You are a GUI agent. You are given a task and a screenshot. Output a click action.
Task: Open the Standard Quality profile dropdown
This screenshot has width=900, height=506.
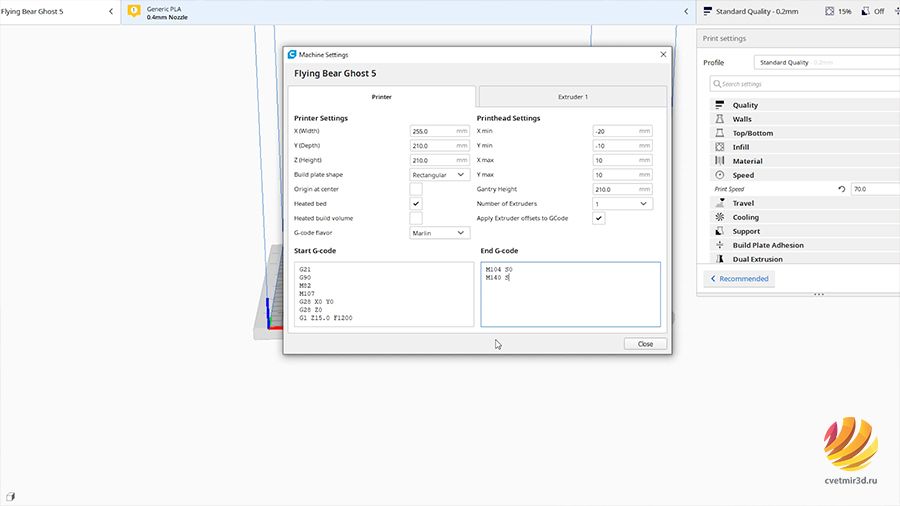(827, 63)
